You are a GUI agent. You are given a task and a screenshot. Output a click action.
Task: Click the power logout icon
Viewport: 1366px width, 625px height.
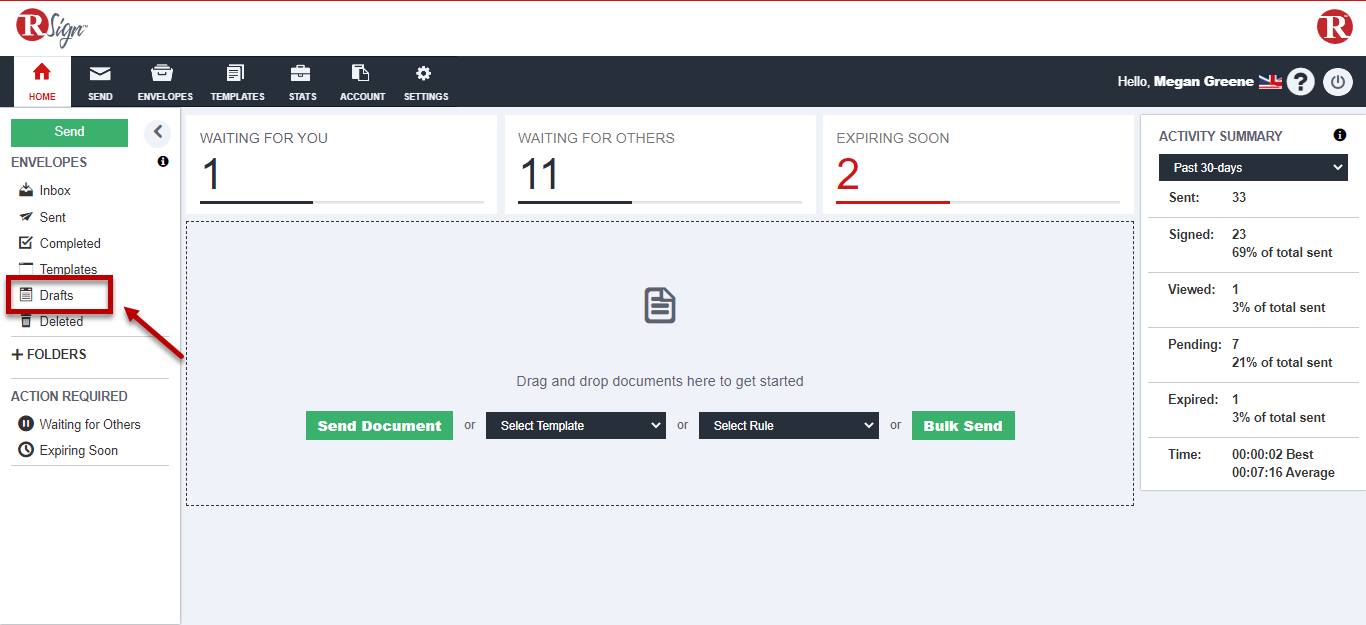[1338, 82]
